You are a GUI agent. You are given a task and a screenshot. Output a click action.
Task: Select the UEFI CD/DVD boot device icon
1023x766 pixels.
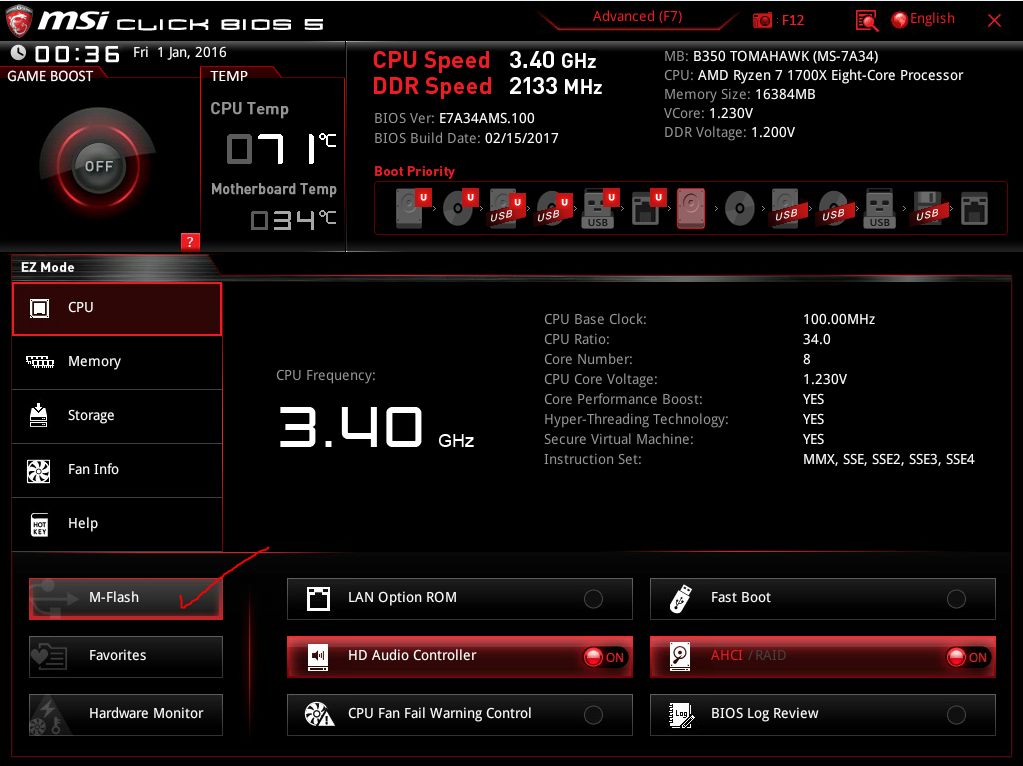tap(460, 208)
